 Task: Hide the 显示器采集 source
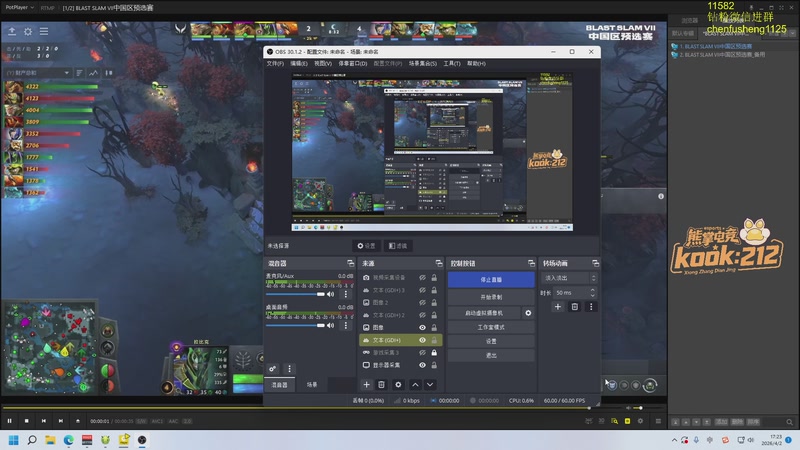(x=422, y=365)
